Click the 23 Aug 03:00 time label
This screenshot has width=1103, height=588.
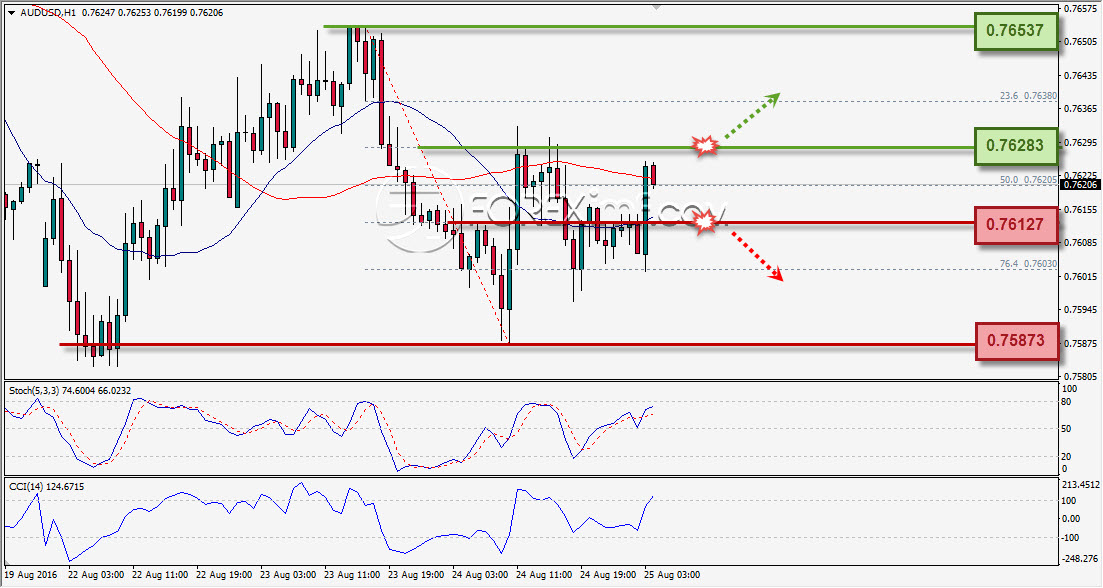point(288,575)
